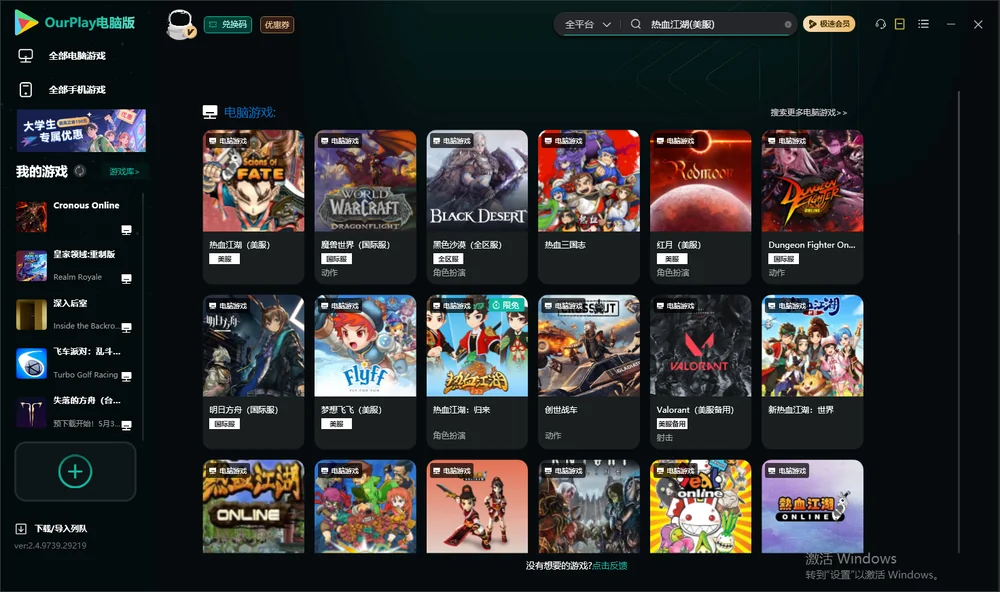
Task: Click the 极速会员 VIP button
Action: click(x=828, y=24)
